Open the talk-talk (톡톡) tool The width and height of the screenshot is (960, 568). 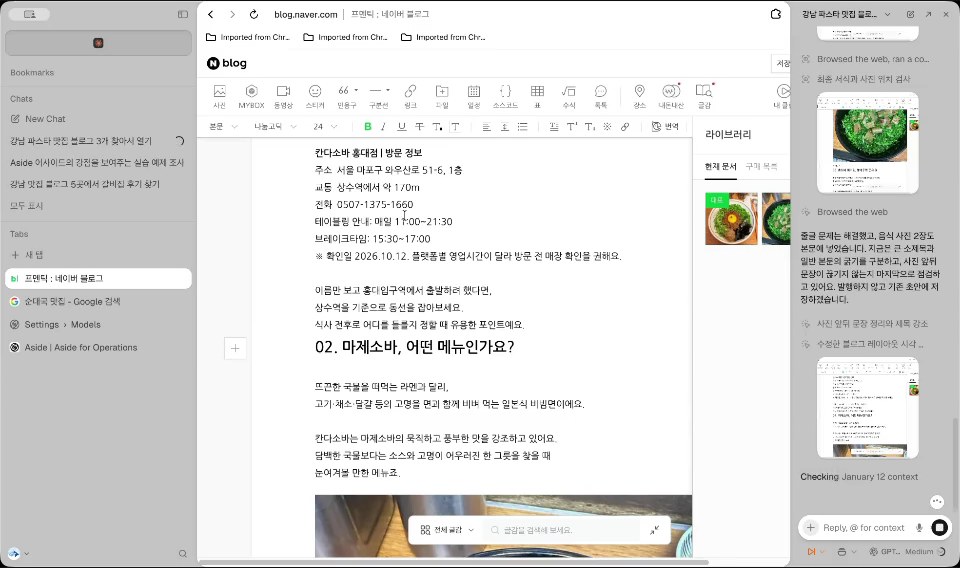coord(601,96)
